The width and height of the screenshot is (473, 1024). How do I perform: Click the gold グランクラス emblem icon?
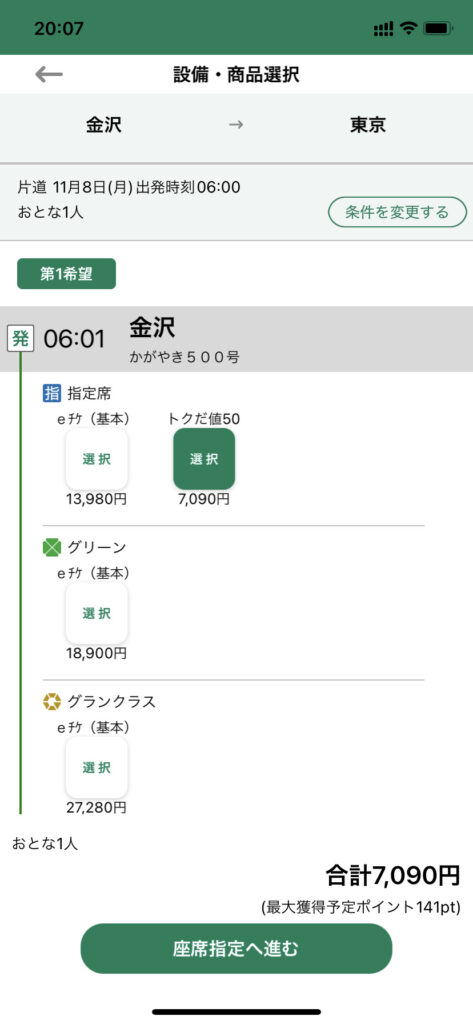pos(52,702)
